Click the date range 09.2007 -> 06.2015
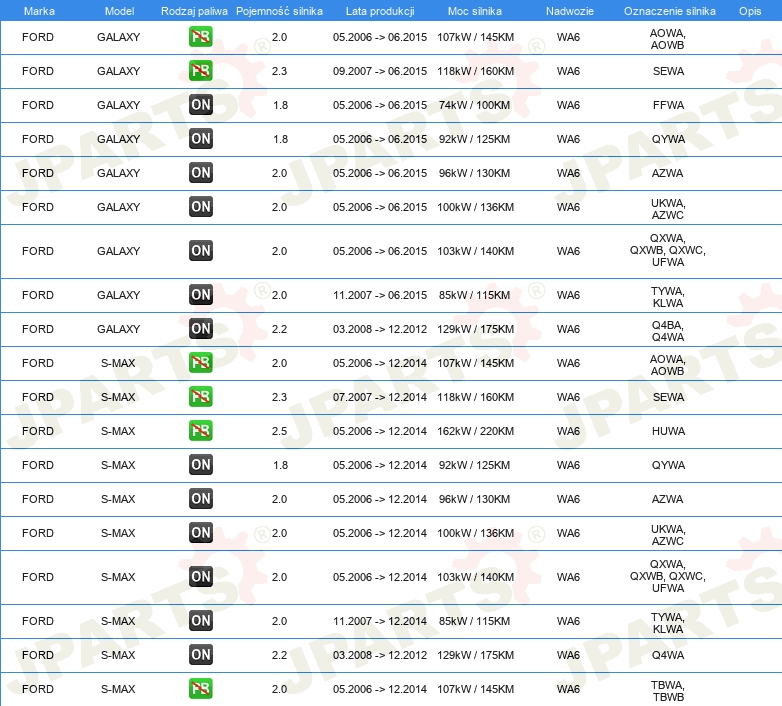This screenshot has width=782, height=706. click(380, 71)
